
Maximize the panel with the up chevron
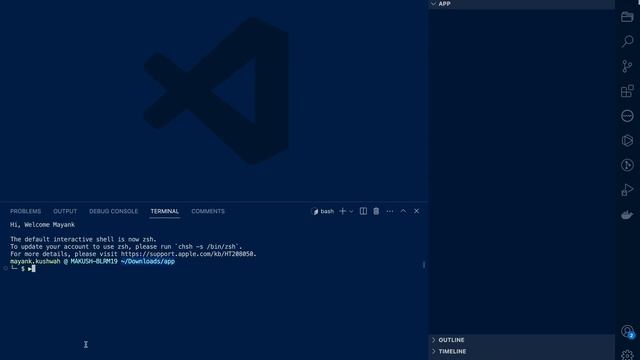pyautogui.click(x=403, y=211)
